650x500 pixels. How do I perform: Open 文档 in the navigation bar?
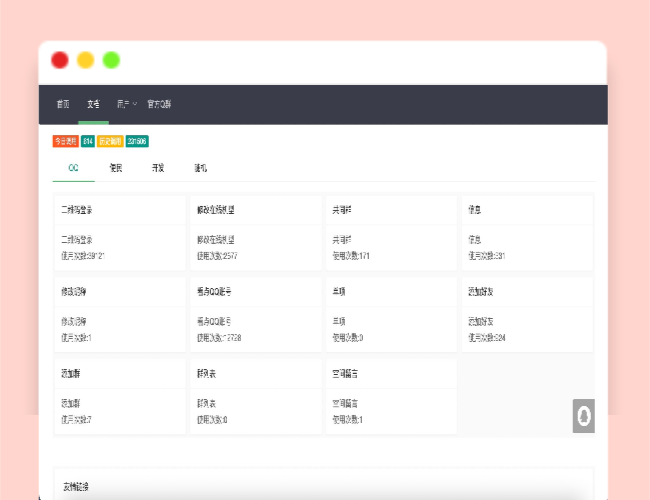93,104
